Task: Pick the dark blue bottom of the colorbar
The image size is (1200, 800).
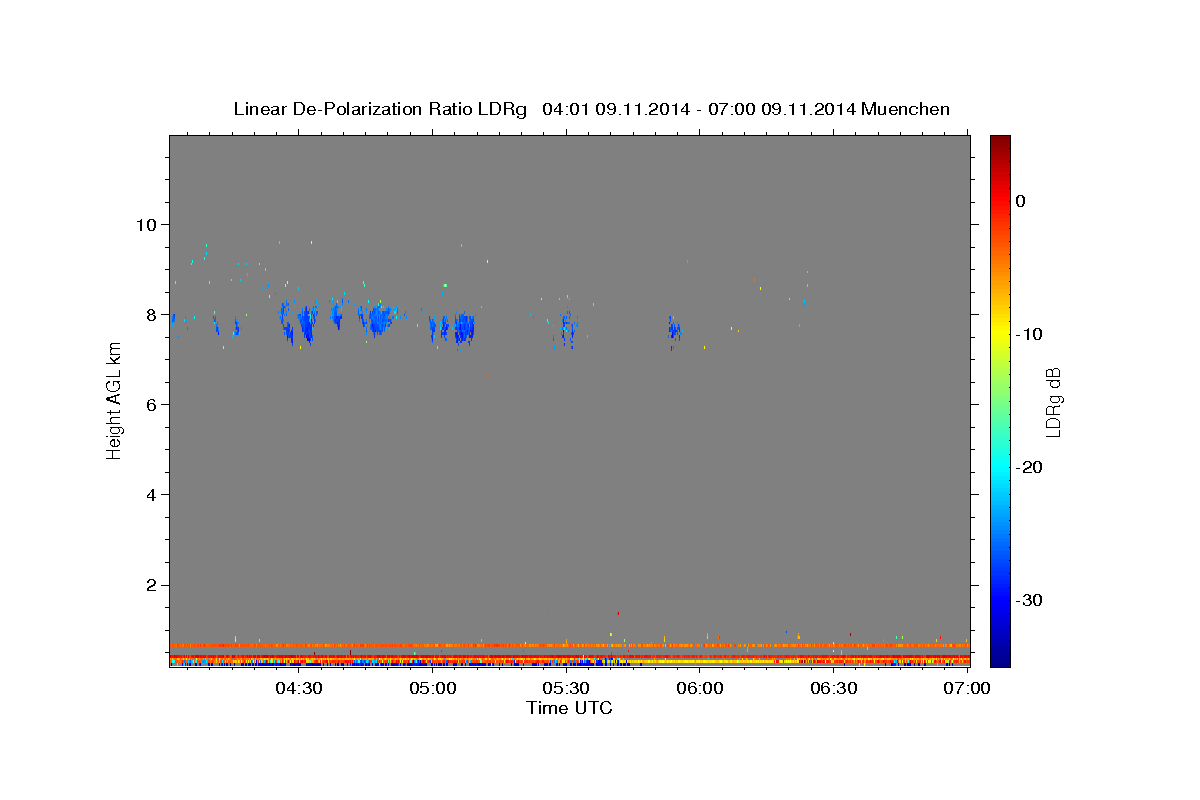Action: point(1000,658)
